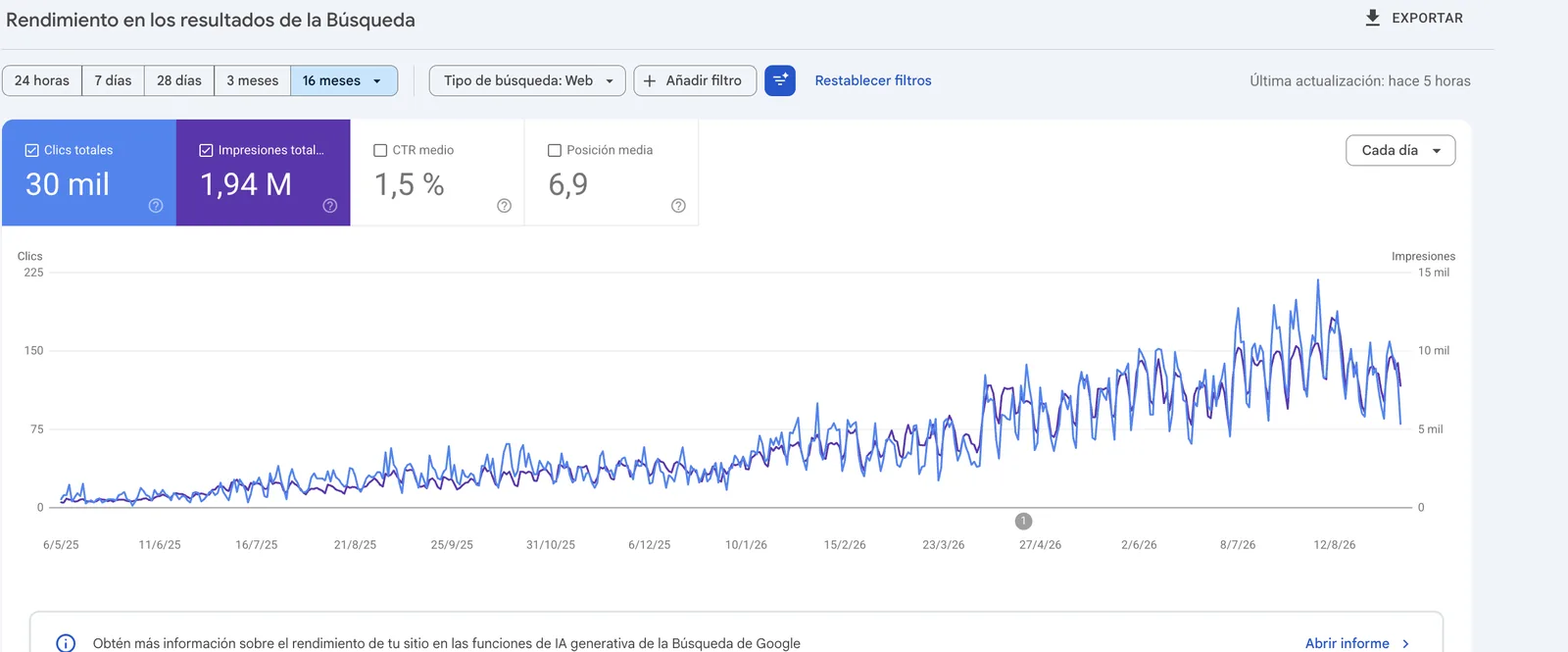Click the export download icon
The image size is (1568, 652).
[1373, 18]
